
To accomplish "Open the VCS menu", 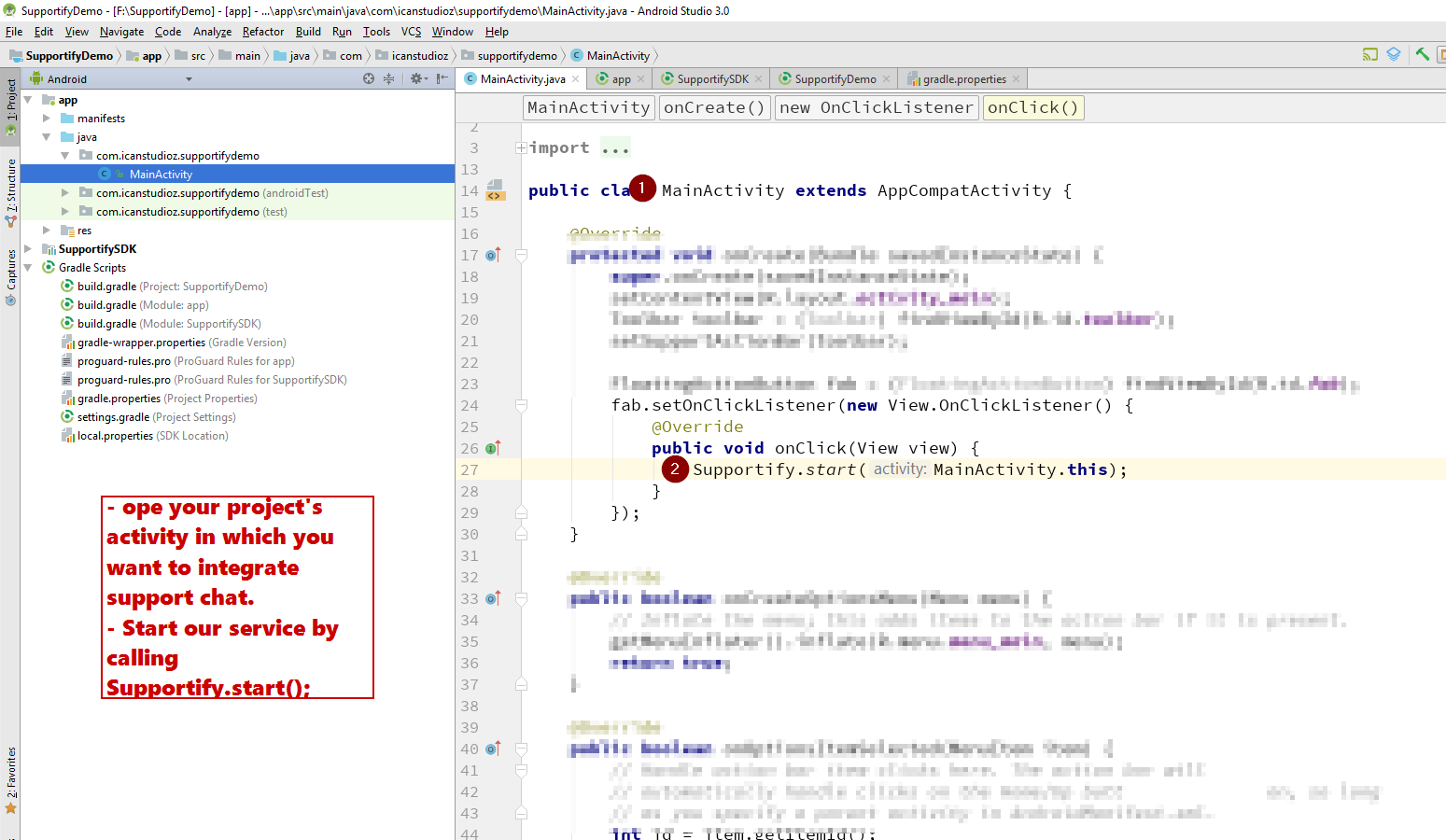I will point(412,32).
